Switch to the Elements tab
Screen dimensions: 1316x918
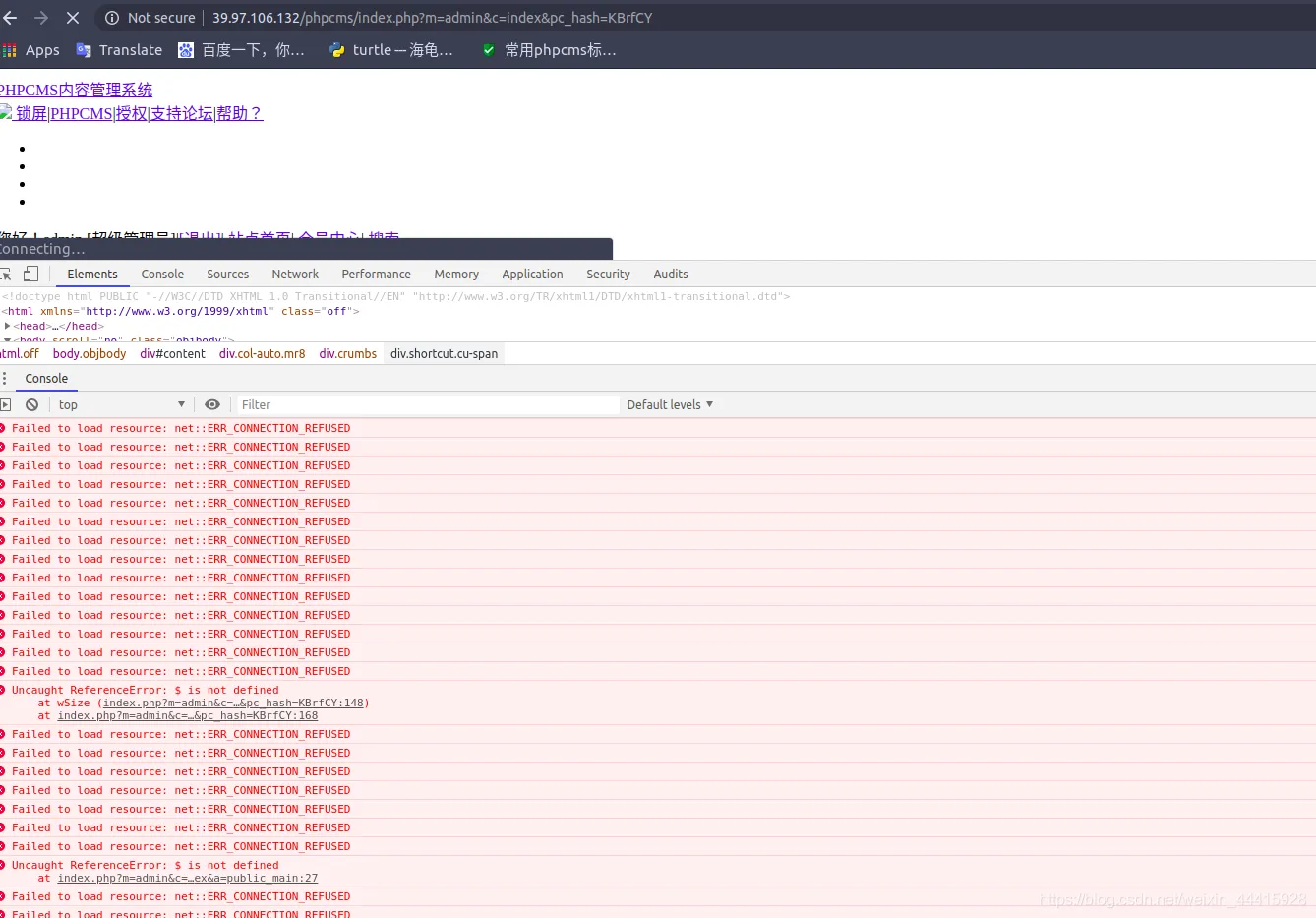pyautogui.click(x=92, y=275)
